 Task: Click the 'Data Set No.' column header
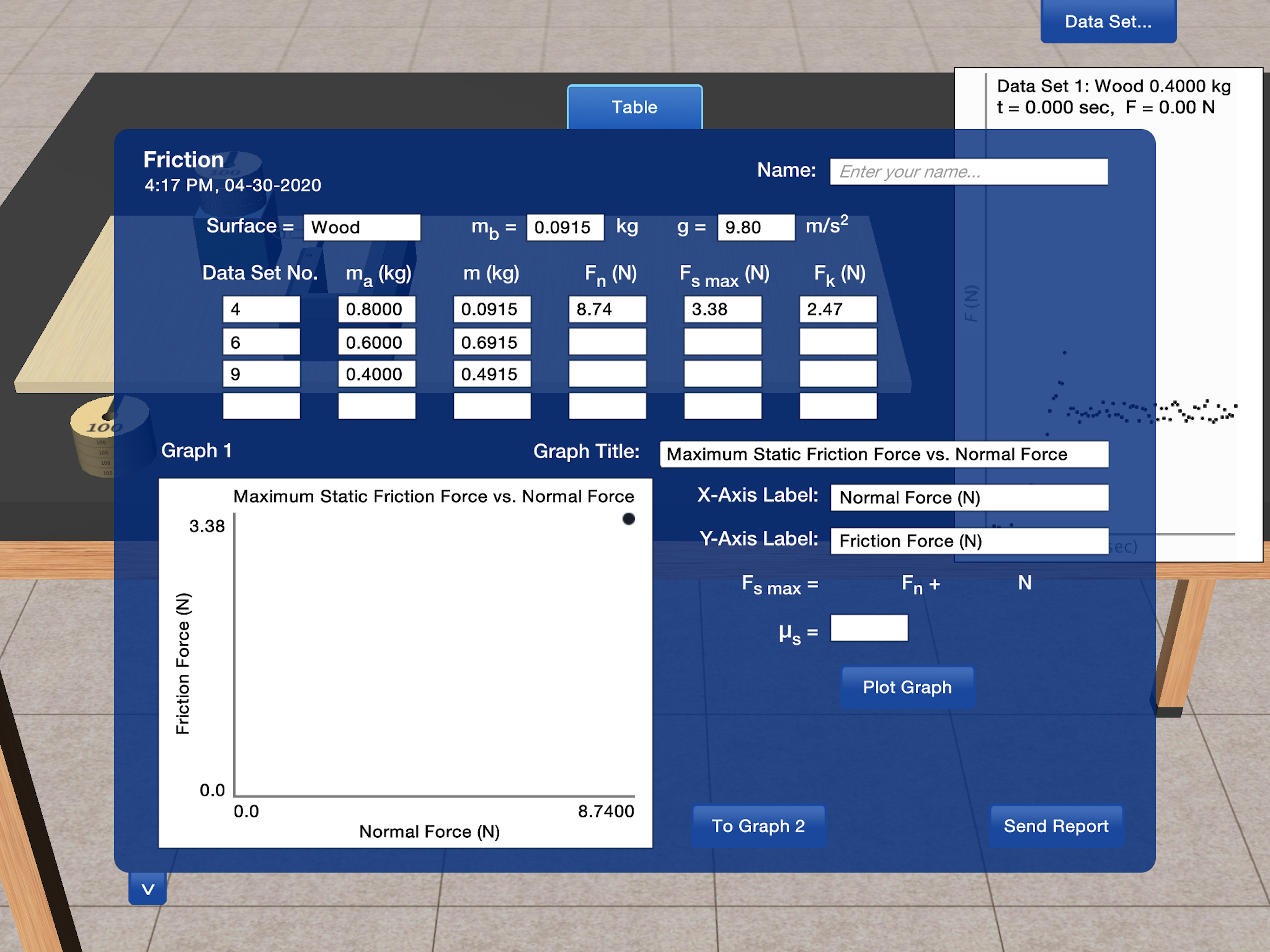(x=259, y=273)
